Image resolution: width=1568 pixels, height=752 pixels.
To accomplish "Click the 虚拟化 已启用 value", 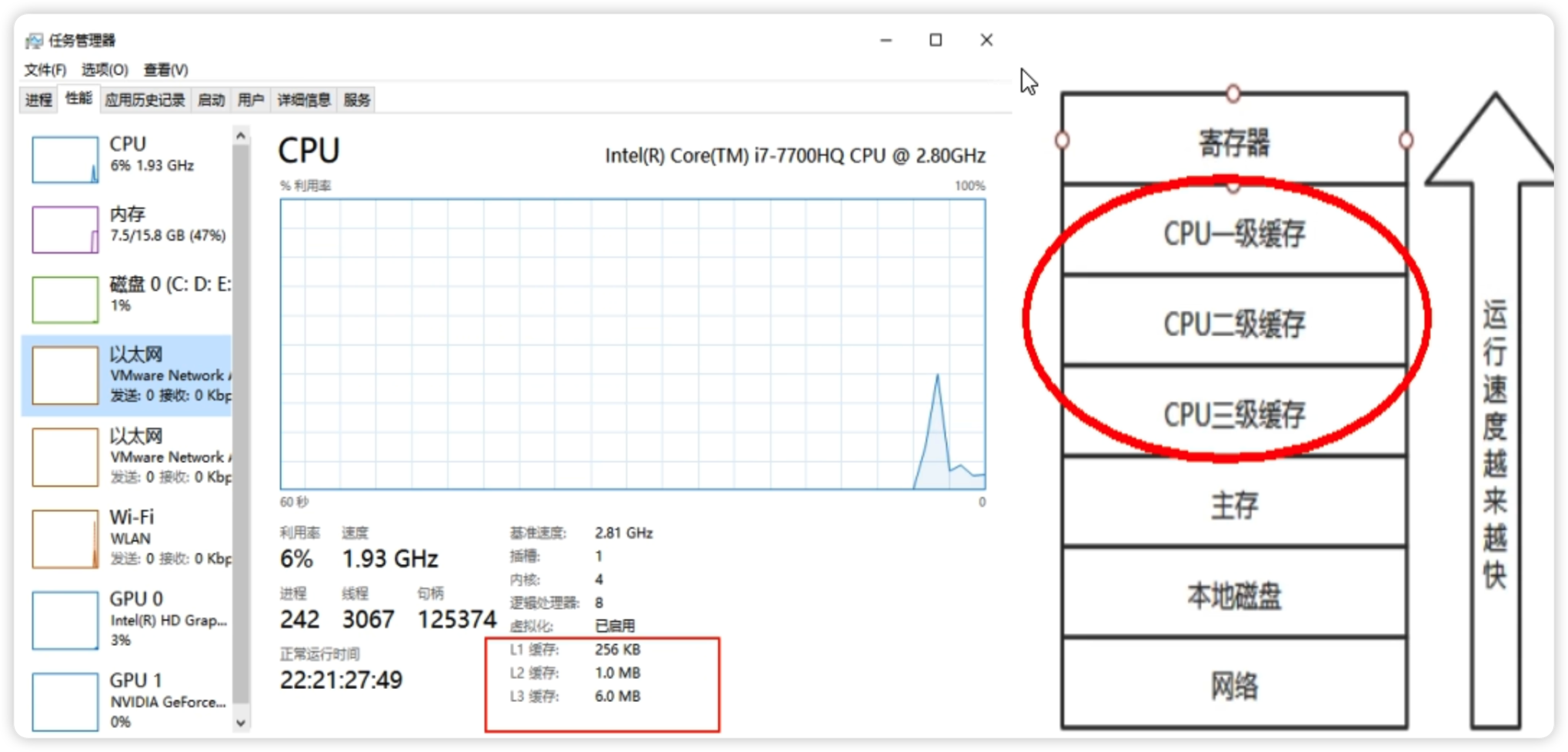I will point(614,626).
